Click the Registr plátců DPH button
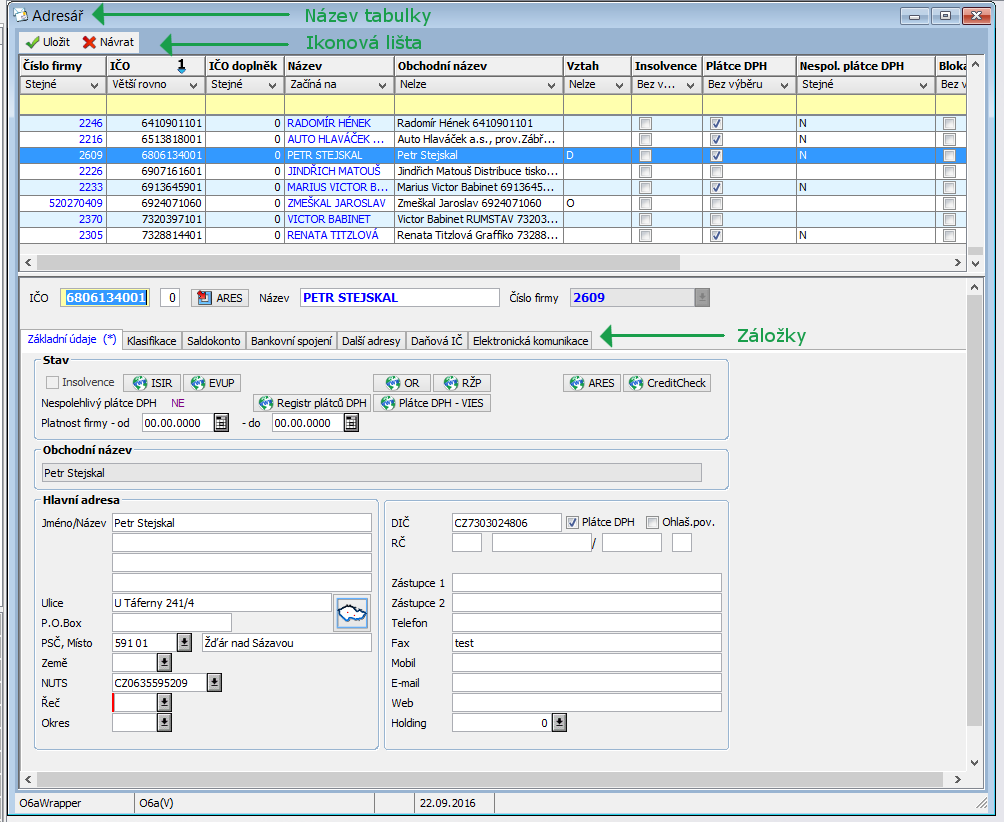Screen dimensions: 1004x822 311,403
